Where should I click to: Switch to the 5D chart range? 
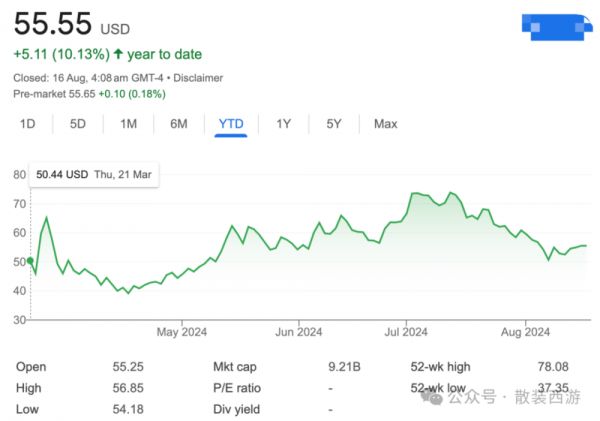pyautogui.click(x=78, y=124)
